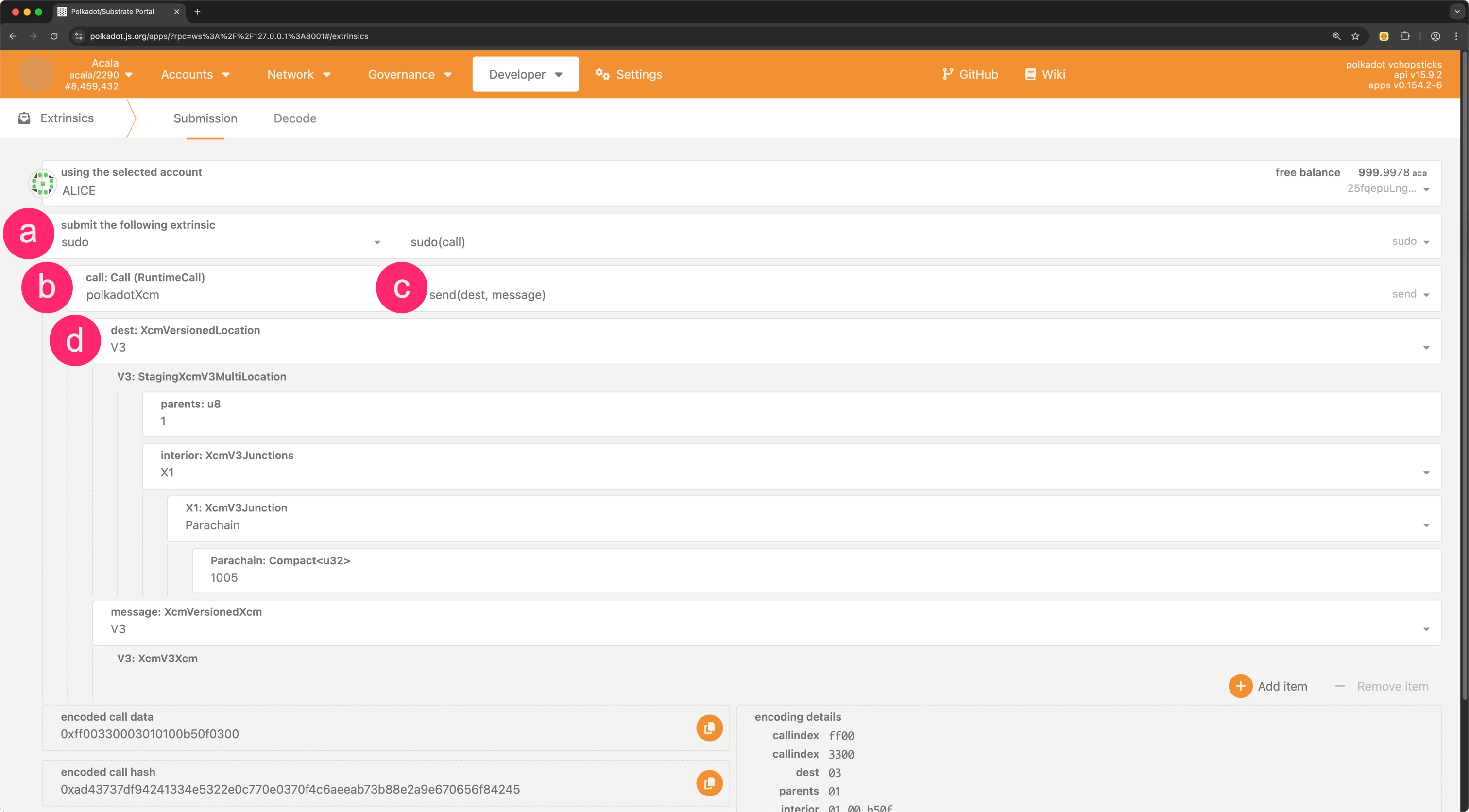Open X1 XcmV3Junction Parachain dropdown

pos(1426,526)
